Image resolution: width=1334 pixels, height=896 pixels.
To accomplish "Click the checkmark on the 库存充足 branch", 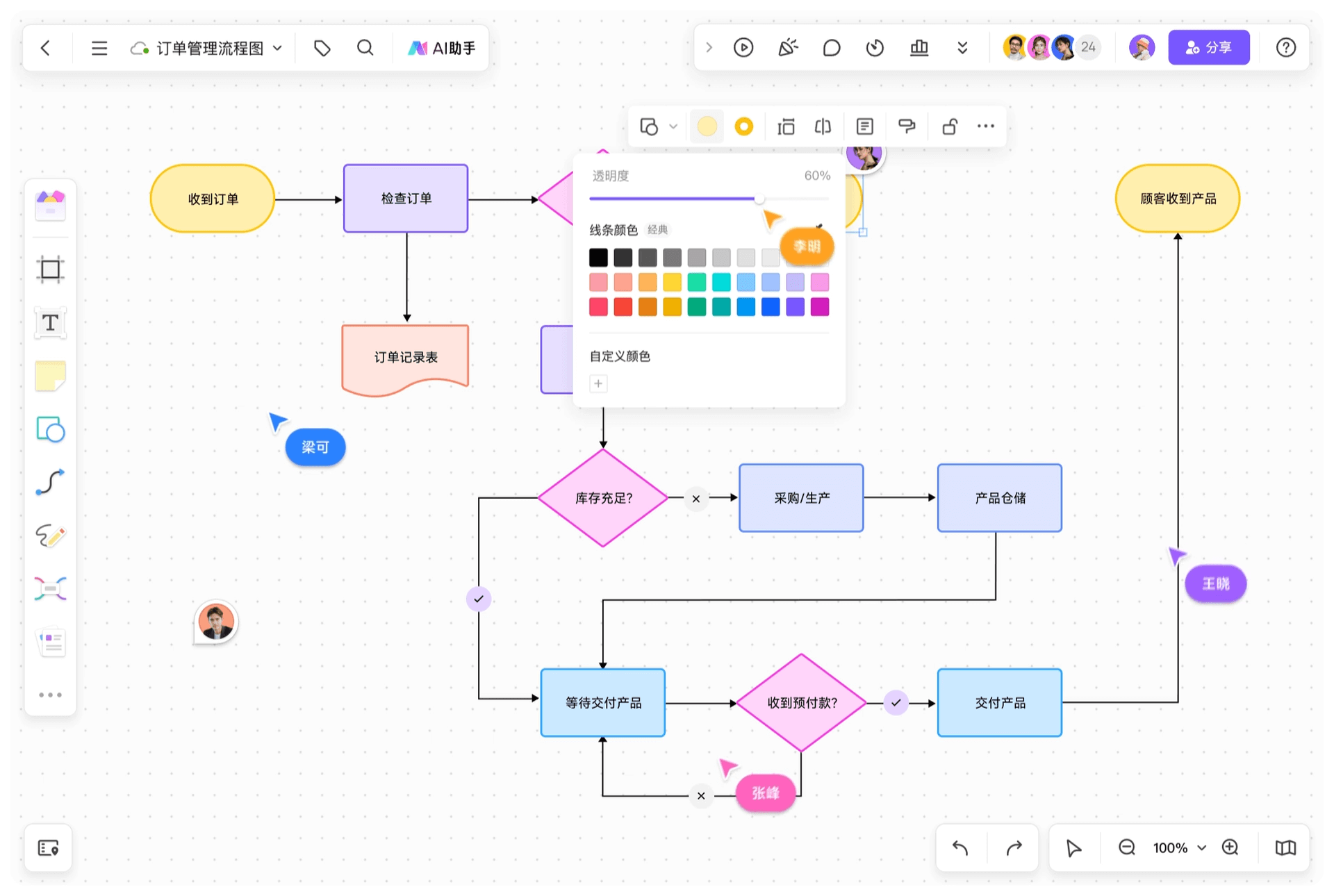I will (x=479, y=599).
